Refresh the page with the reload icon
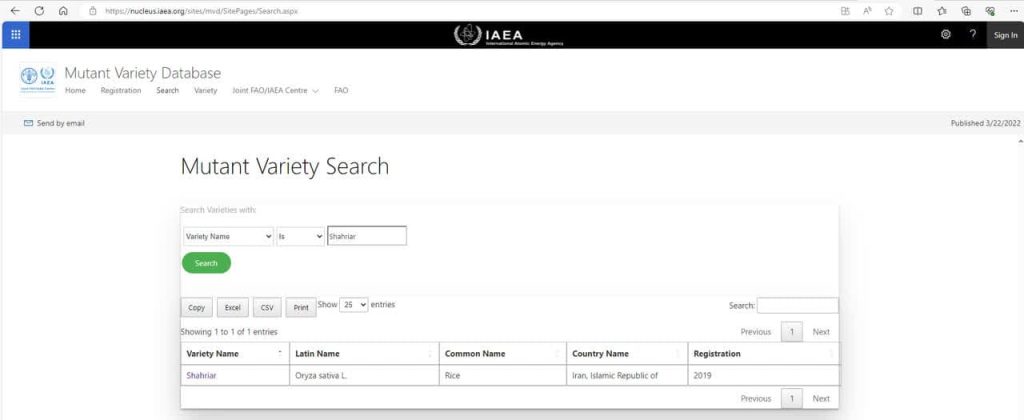The image size is (1024, 420). [x=39, y=11]
